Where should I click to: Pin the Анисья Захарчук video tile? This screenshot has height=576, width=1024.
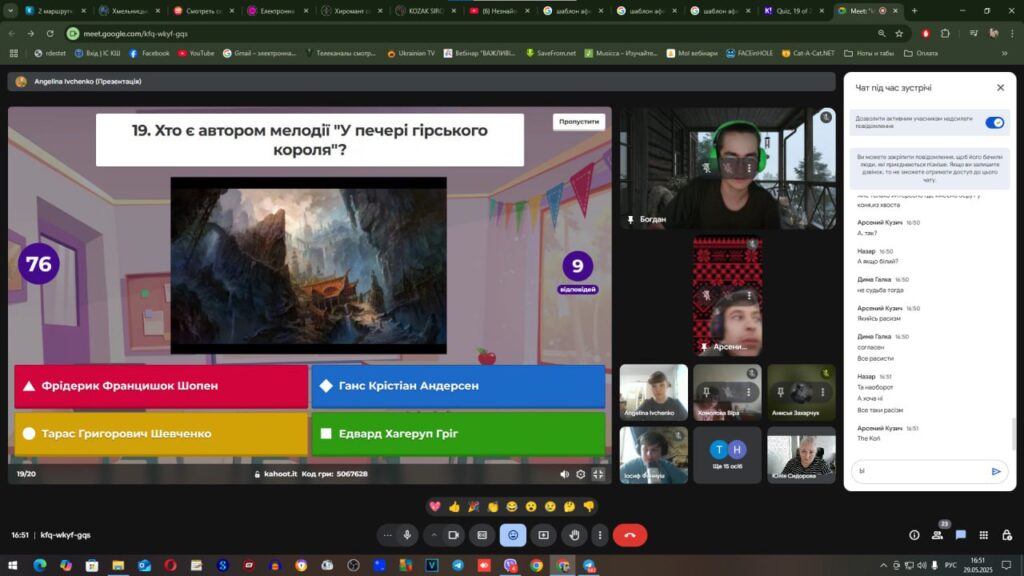click(780, 392)
